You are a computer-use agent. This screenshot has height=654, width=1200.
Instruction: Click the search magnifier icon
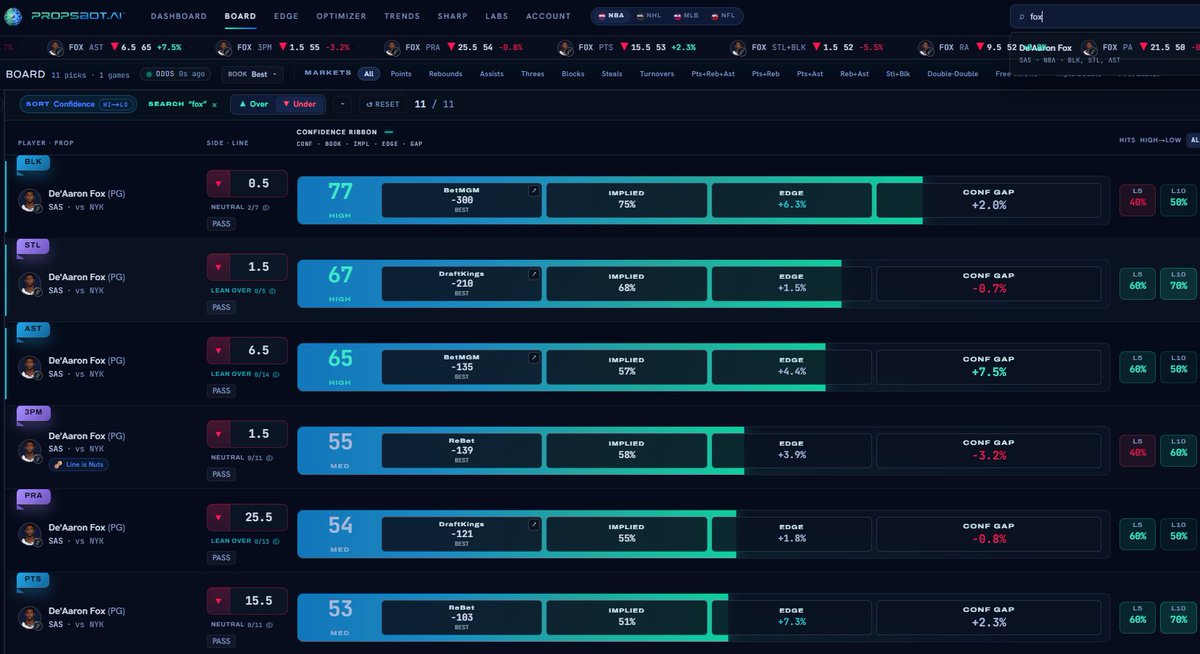click(1021, 17)
